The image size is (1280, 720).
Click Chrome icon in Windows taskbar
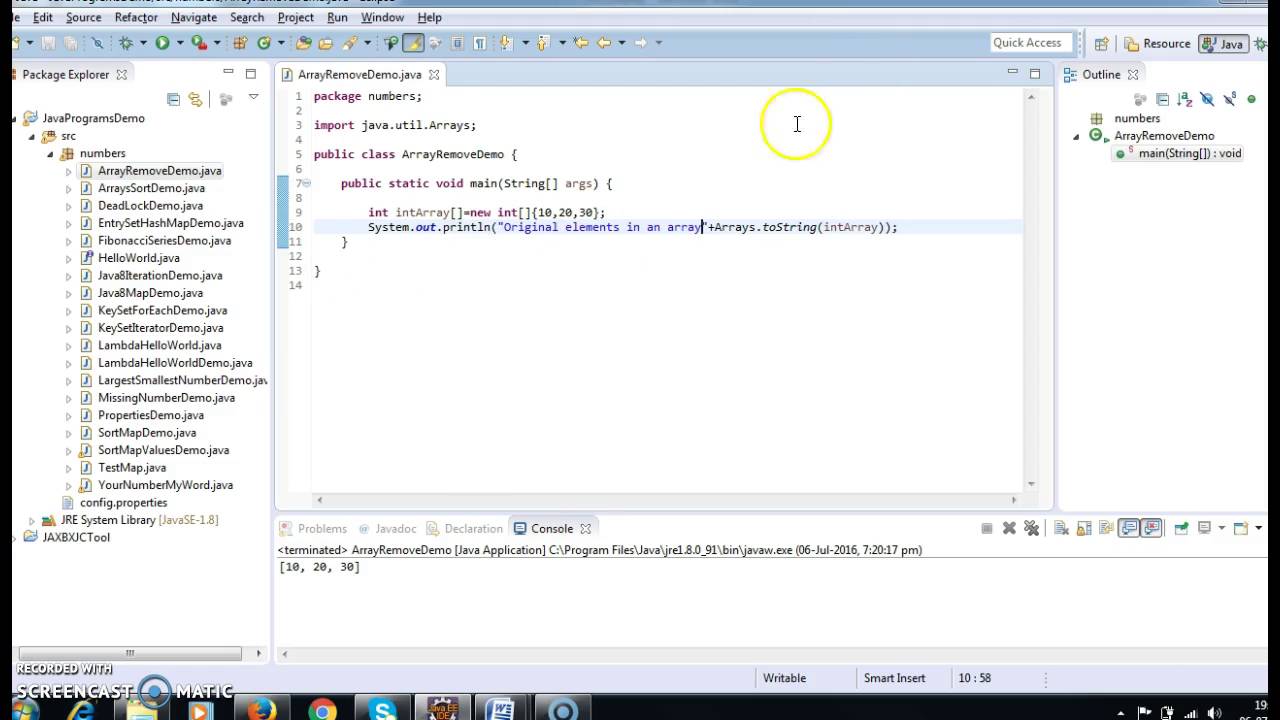(322, 711)
